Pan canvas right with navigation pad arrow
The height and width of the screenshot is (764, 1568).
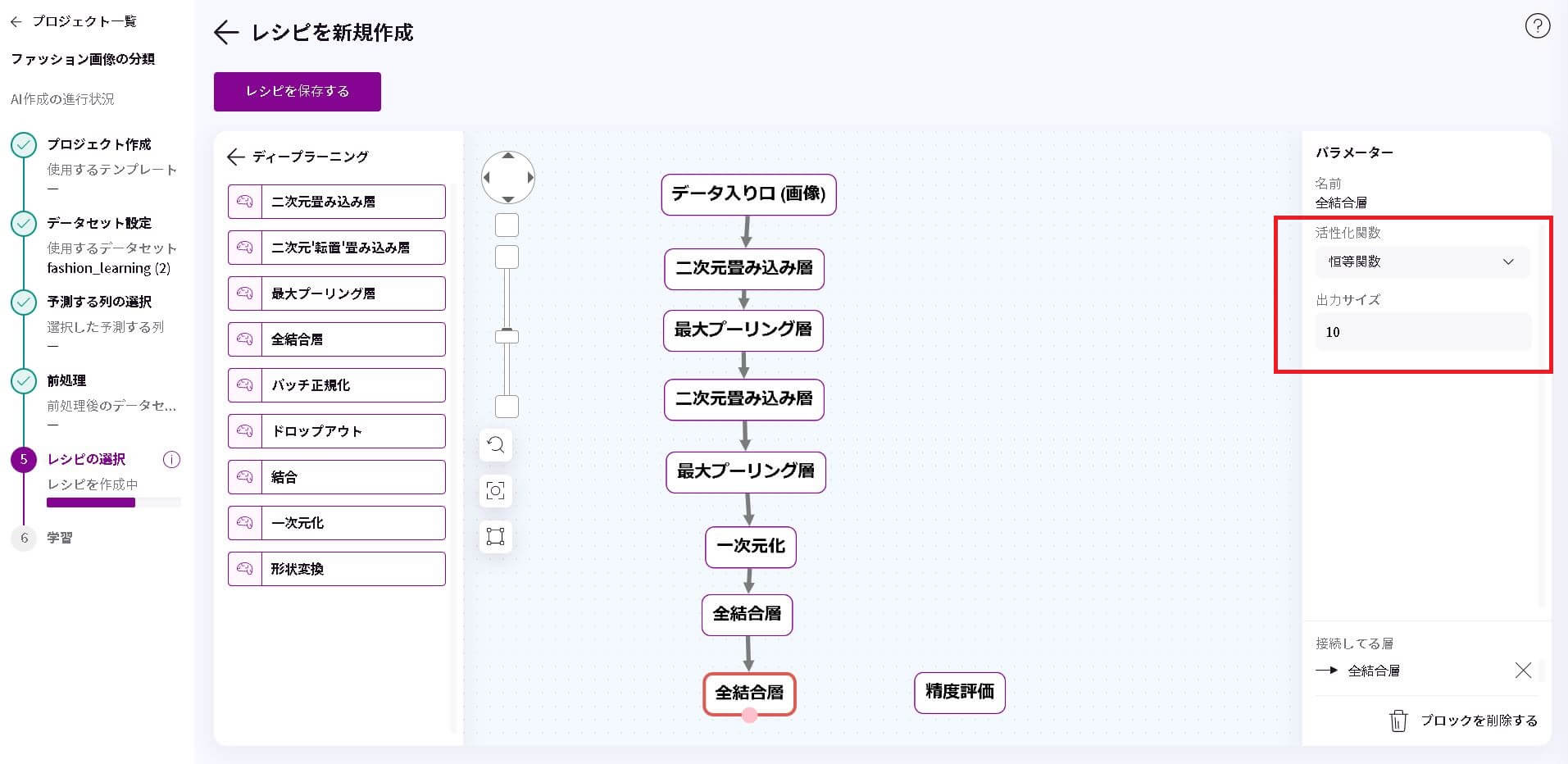pyautogui.click(x=530, y=177)
